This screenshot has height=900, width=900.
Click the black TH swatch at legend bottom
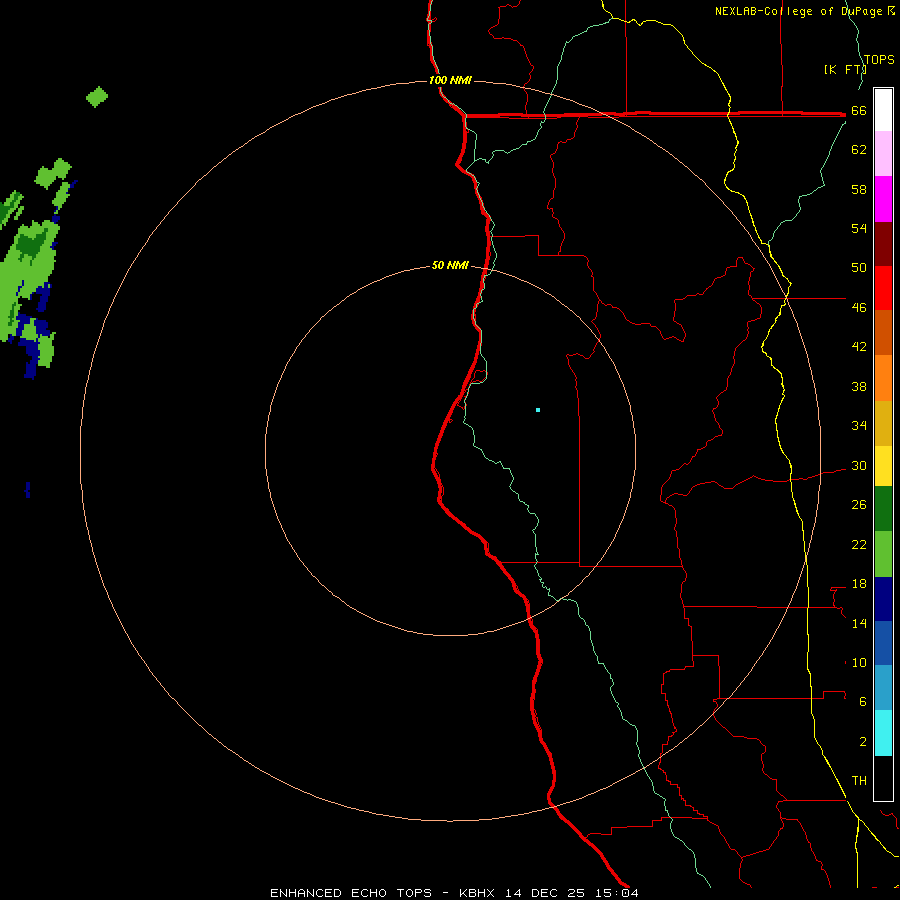883,778
